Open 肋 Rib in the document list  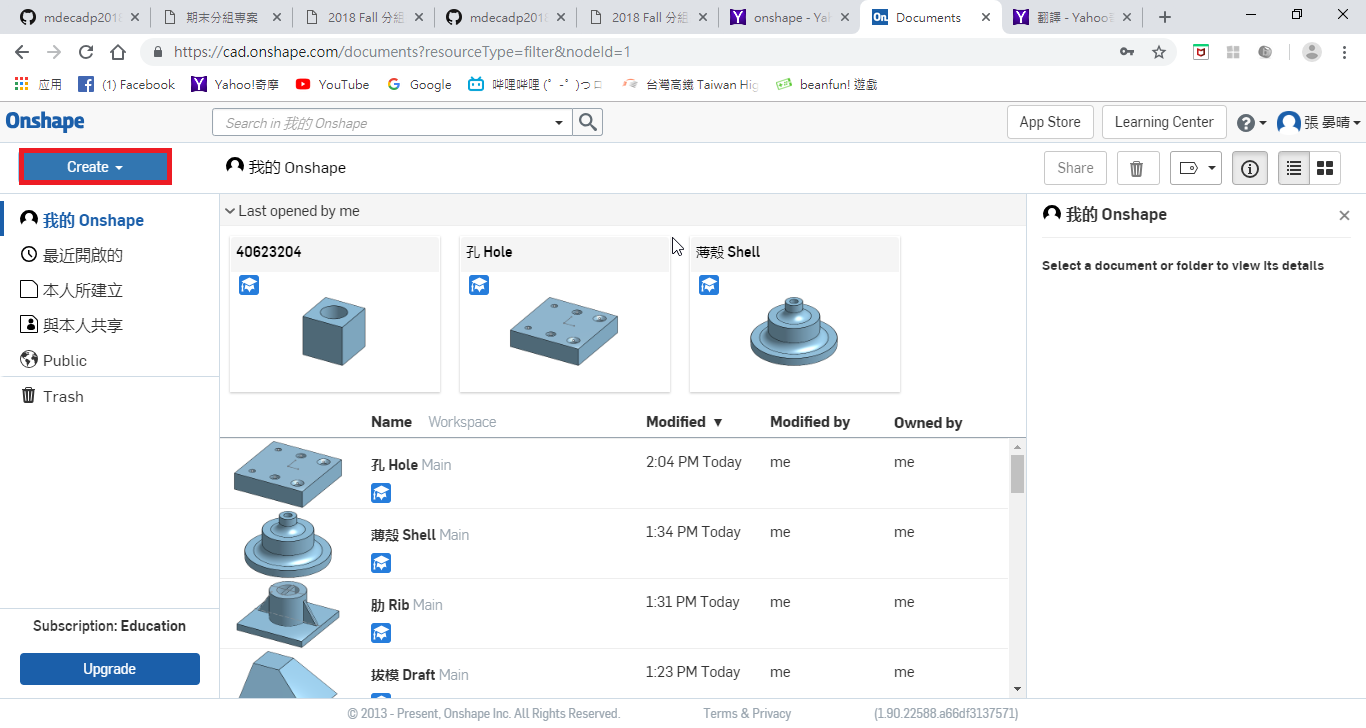tap(390, 605)
